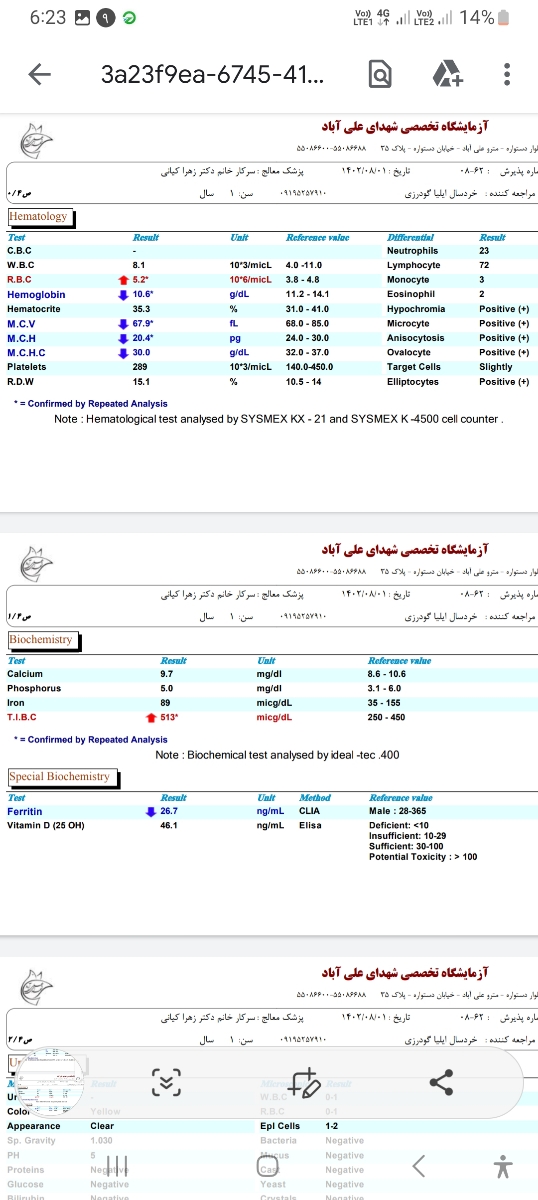Screen dimensions: 538x1200
Task: Tap the Vitamin D result 46.1
Action: (169, 826)
